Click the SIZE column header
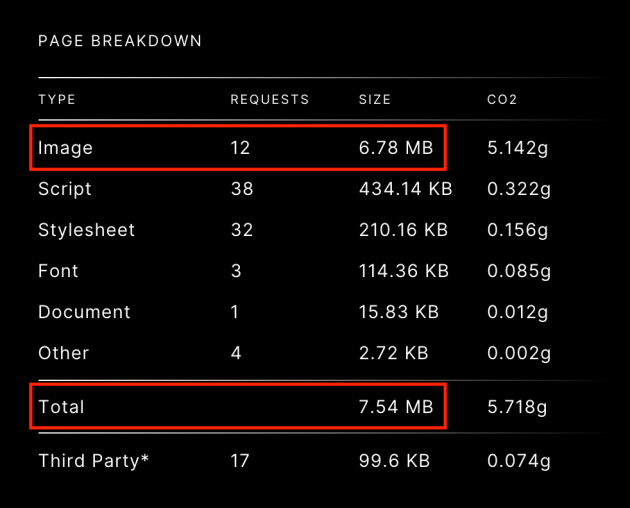Viewport: 630px width, 508px height. point(375,99)
